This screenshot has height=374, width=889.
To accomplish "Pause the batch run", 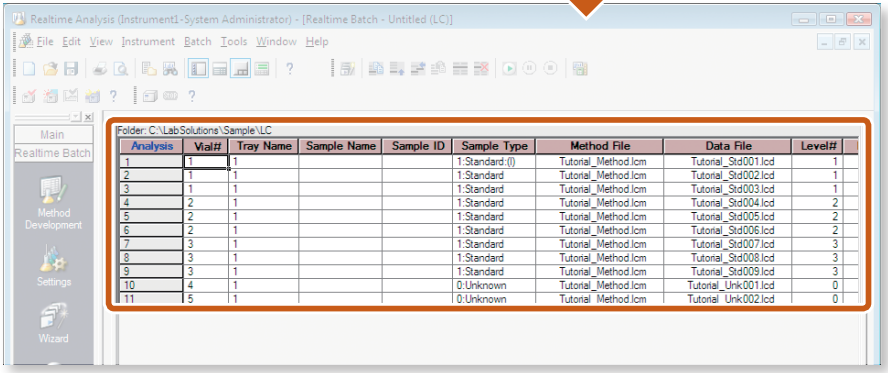I will tap(529, 69).
